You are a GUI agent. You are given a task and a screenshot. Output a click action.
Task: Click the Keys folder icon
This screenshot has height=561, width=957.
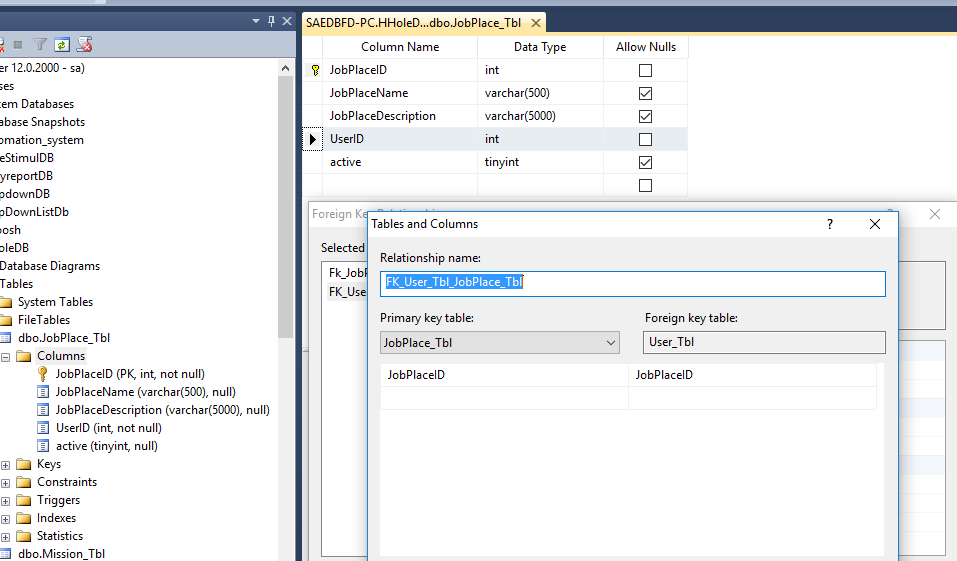(x=24, y=465)
